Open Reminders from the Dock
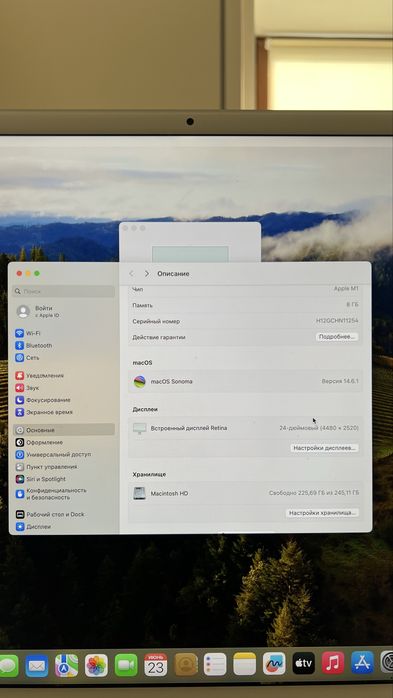Screen dimensions: 393x698 click(x=215, y=665)
